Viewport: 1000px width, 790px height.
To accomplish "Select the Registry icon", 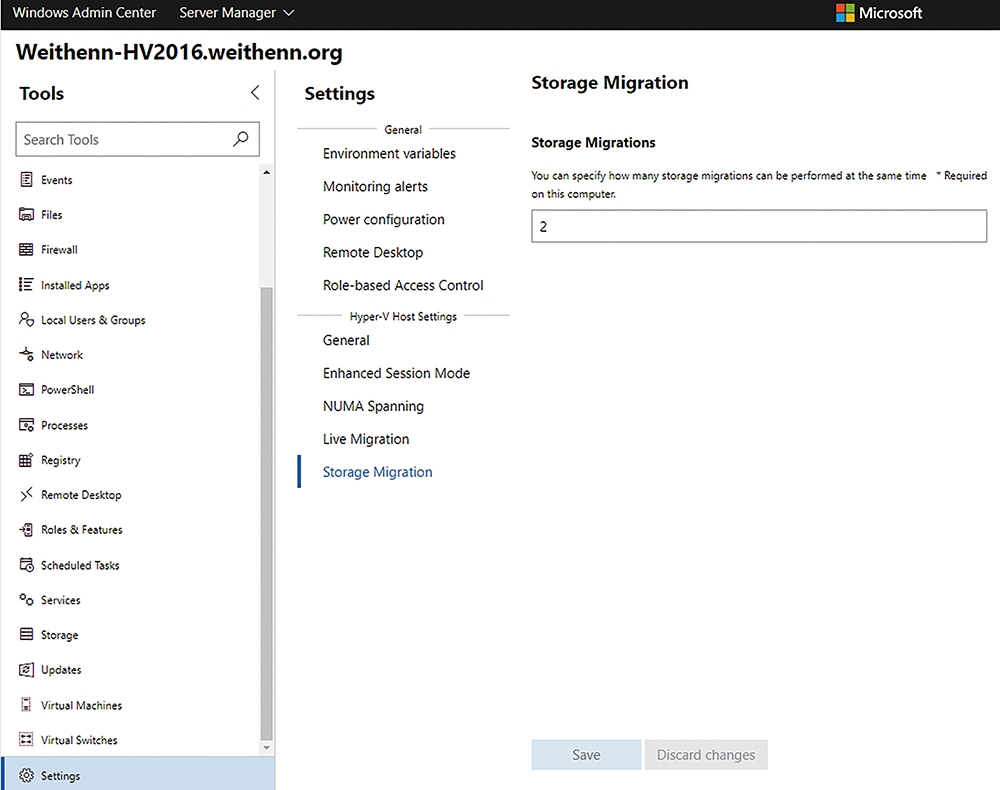I will 26,459.
